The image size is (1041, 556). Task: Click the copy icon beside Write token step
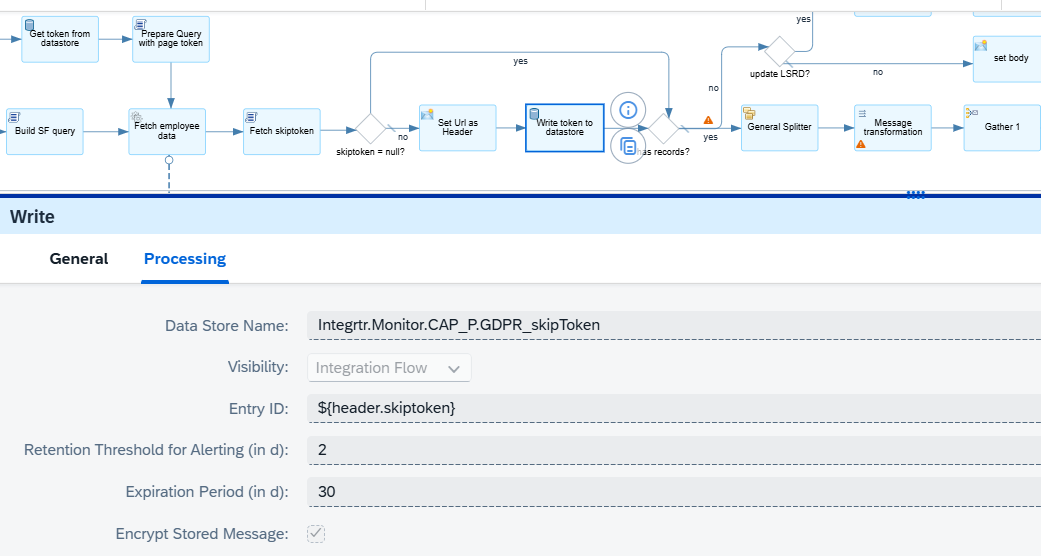tap(628, 146)
